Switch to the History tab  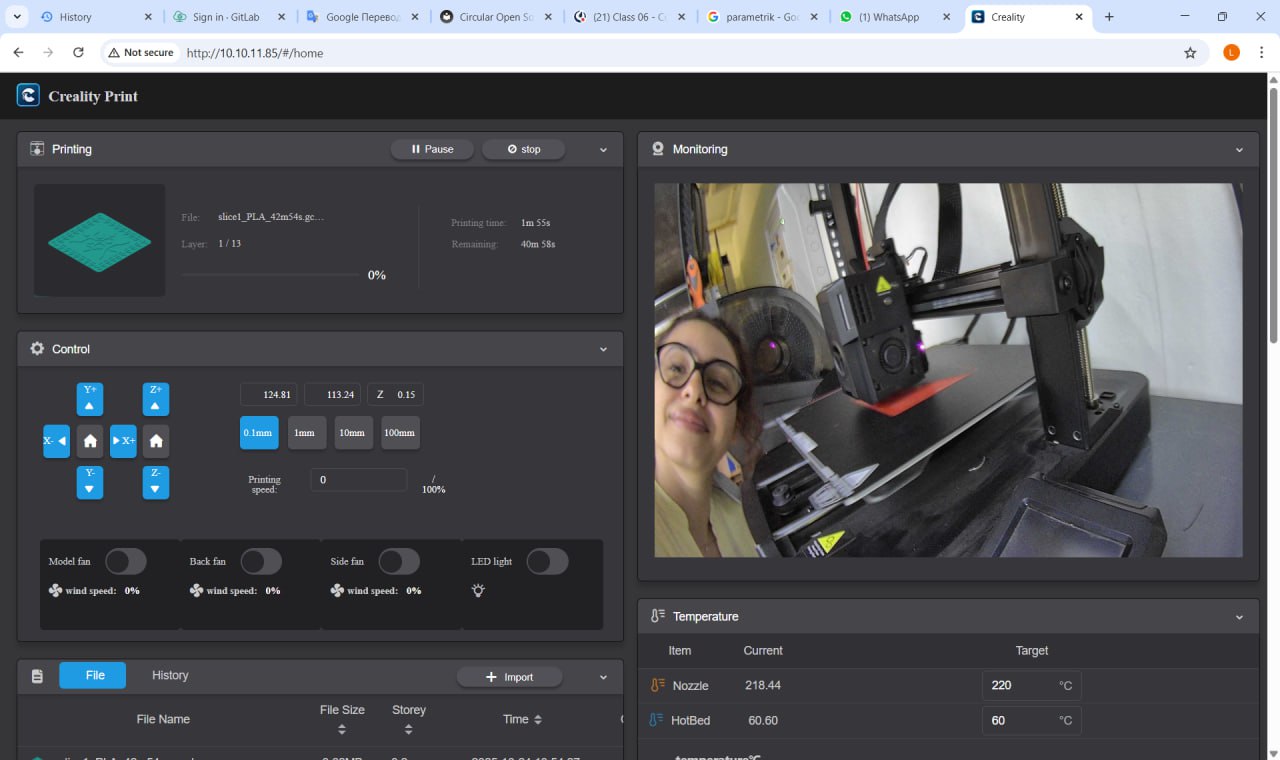(x=170, y=676)
